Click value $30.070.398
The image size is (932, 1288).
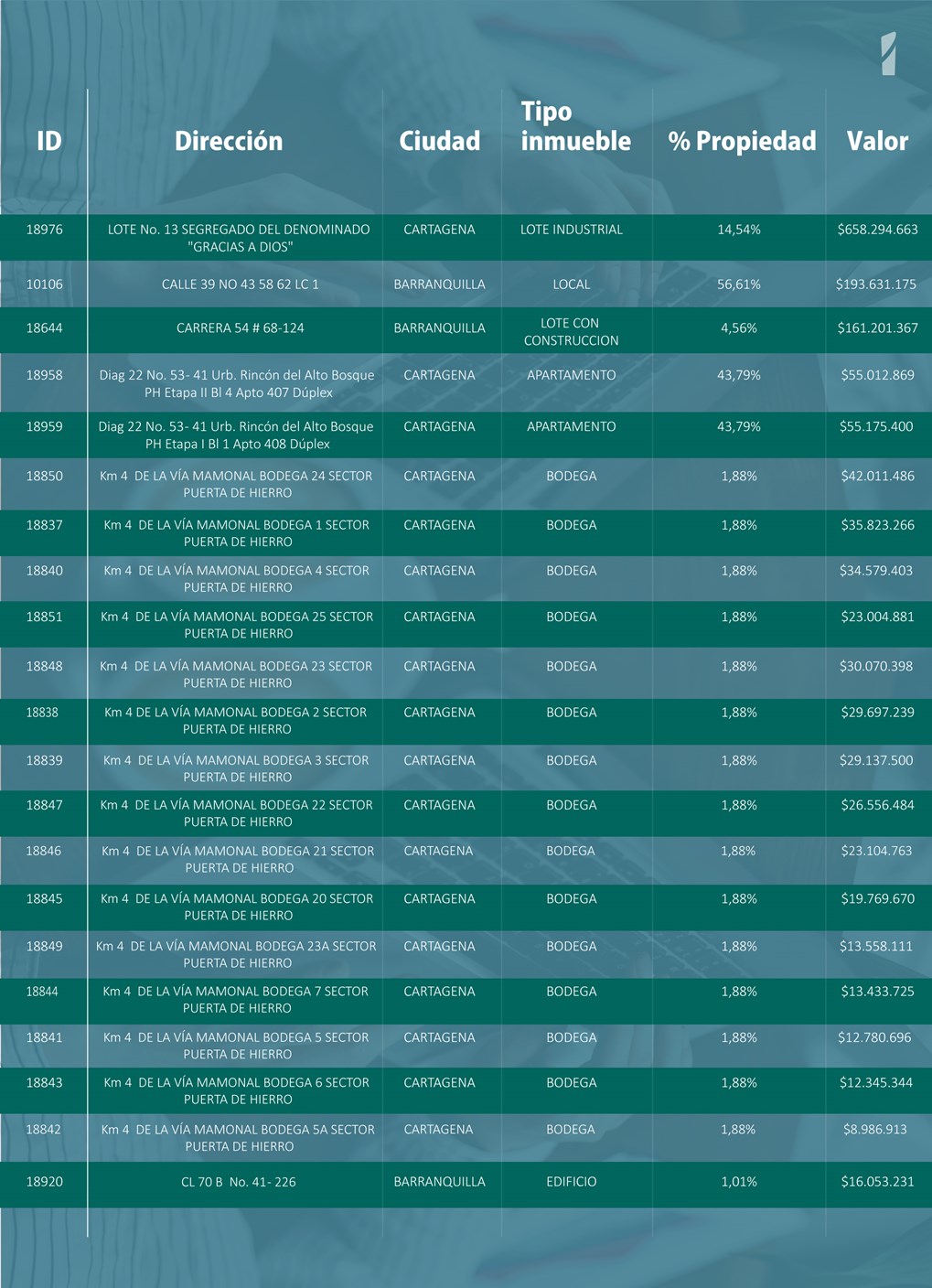[x=876, y=666]
